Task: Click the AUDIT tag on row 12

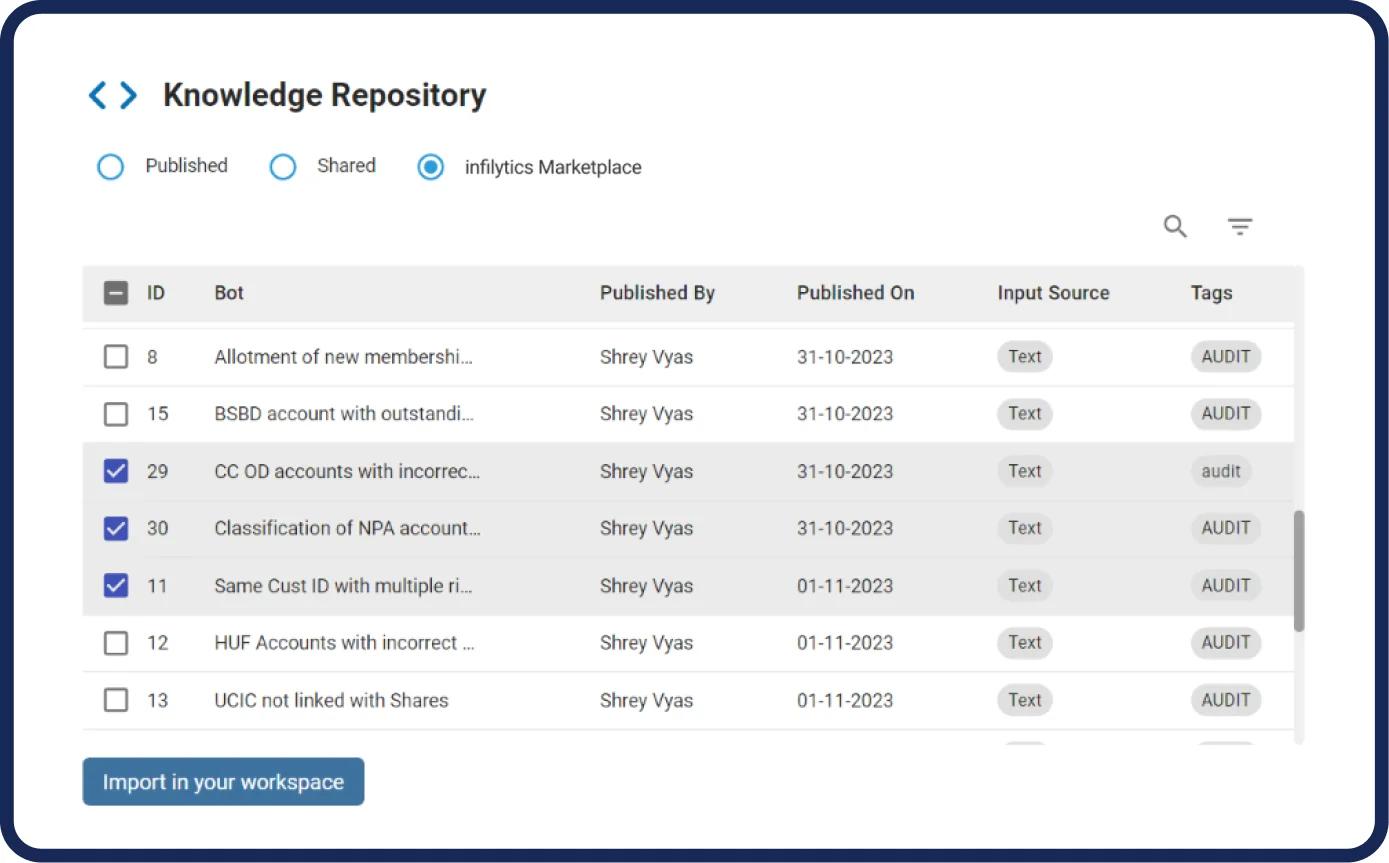Action: click(x=1226, y=643)
